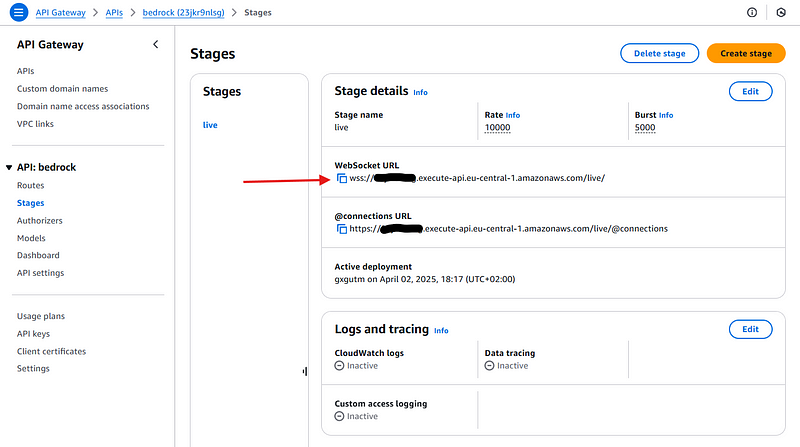Open APIs in sidebar
This screenshot has width=800, height=447.
click(26, 71)
